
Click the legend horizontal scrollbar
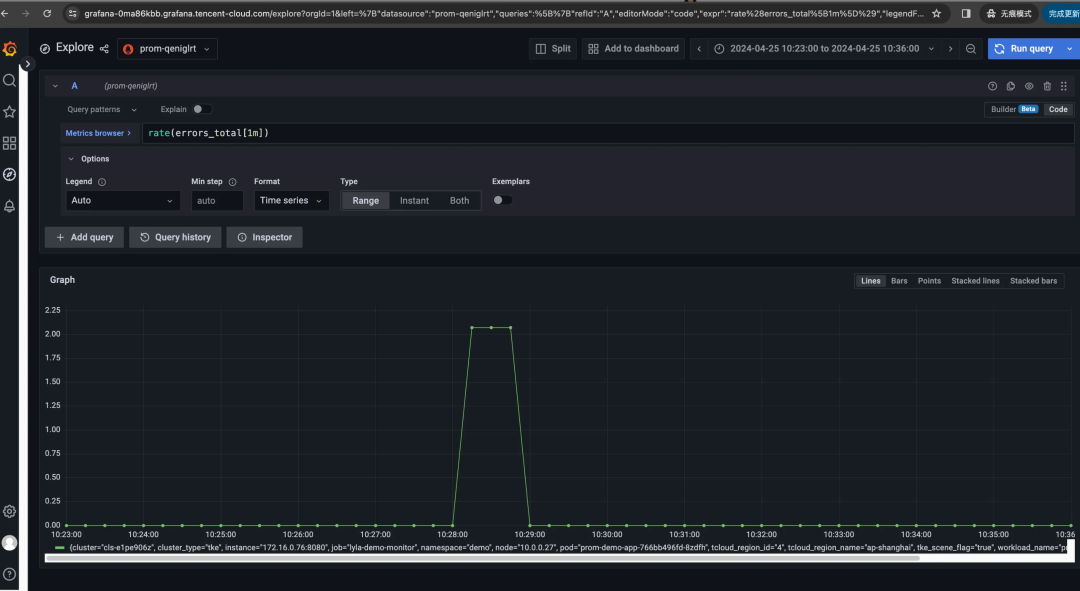pyautogui.click(x=482, y=559)
